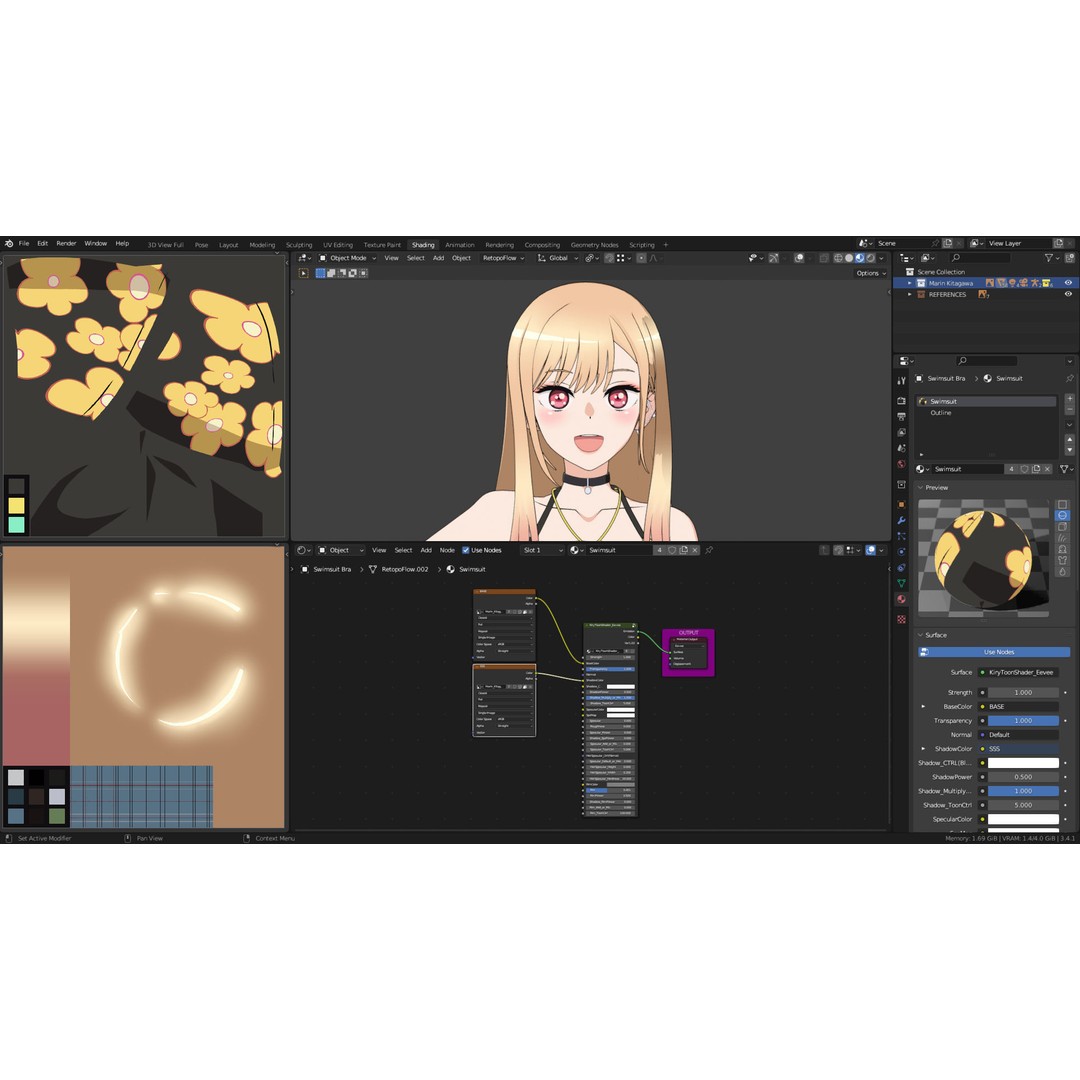This screenshot has width=1080, height=1080.
Task: Click the Use Nodes button in Surface panel
Action: pos(994,652)
